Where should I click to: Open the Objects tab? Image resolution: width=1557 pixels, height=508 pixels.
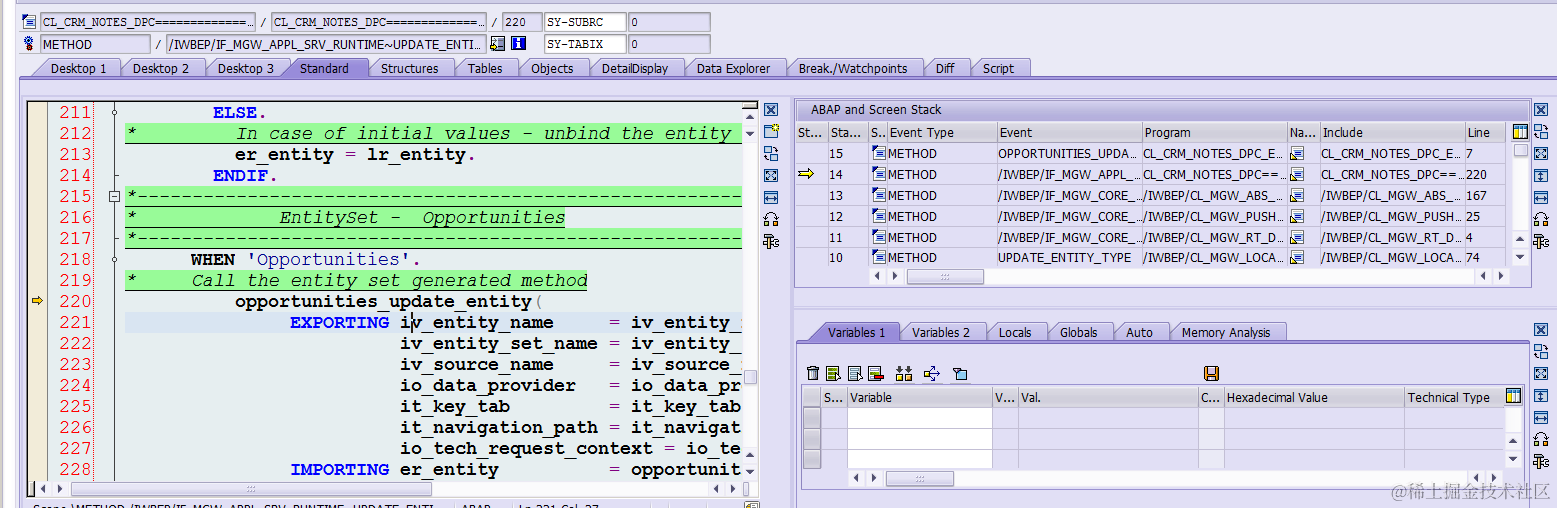pyautogui.click(x=552, y=68)
